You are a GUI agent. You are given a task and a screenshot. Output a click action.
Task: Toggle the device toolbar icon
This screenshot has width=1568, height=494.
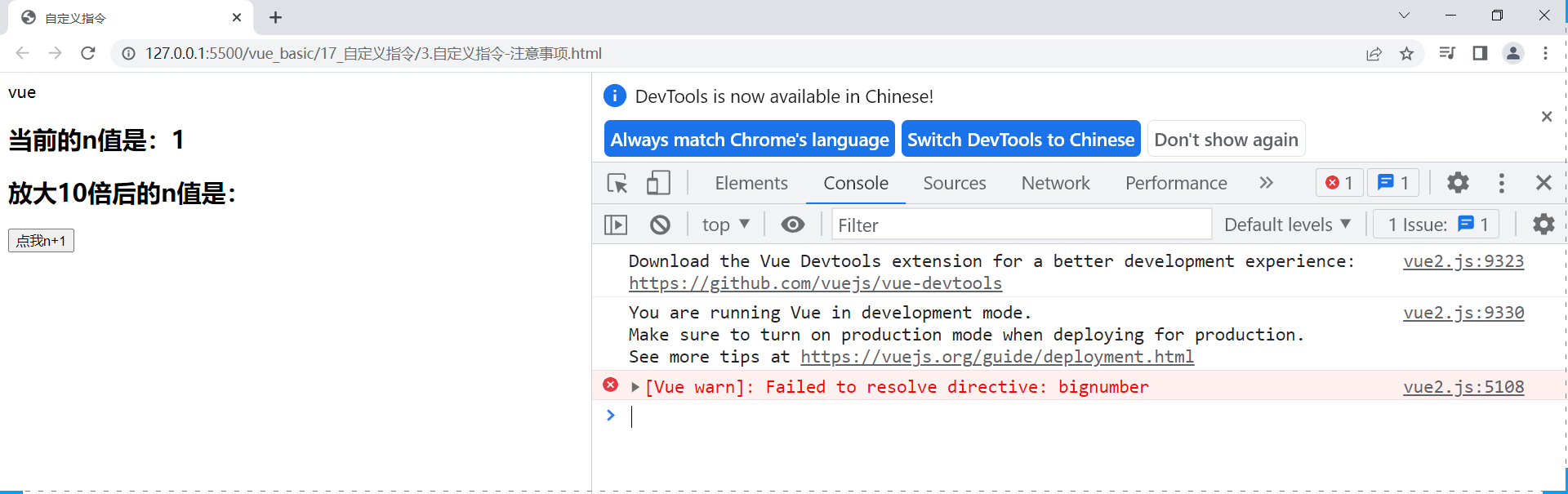[x=658, y=183]
